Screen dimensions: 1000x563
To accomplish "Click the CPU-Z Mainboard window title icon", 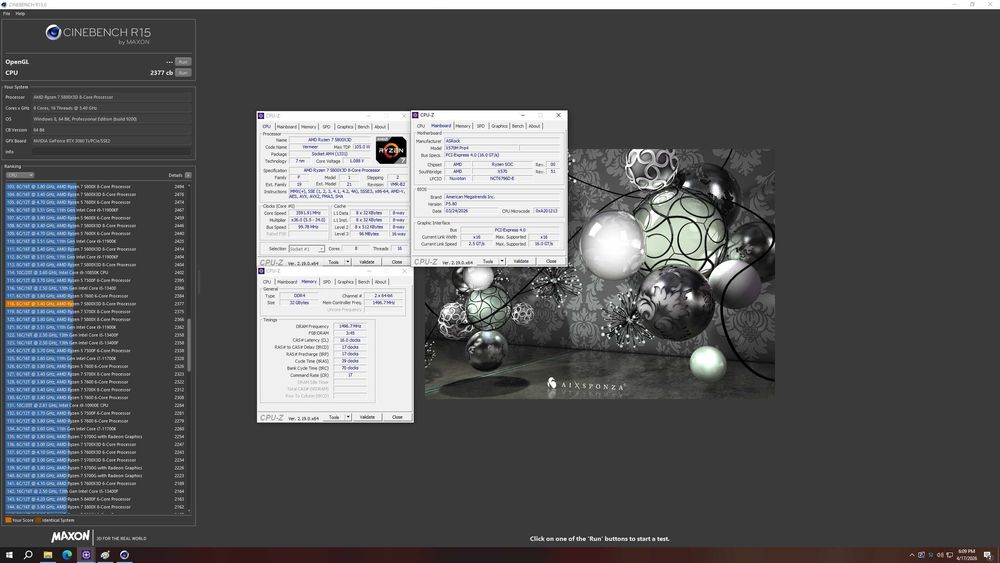I will click(415, 115).
